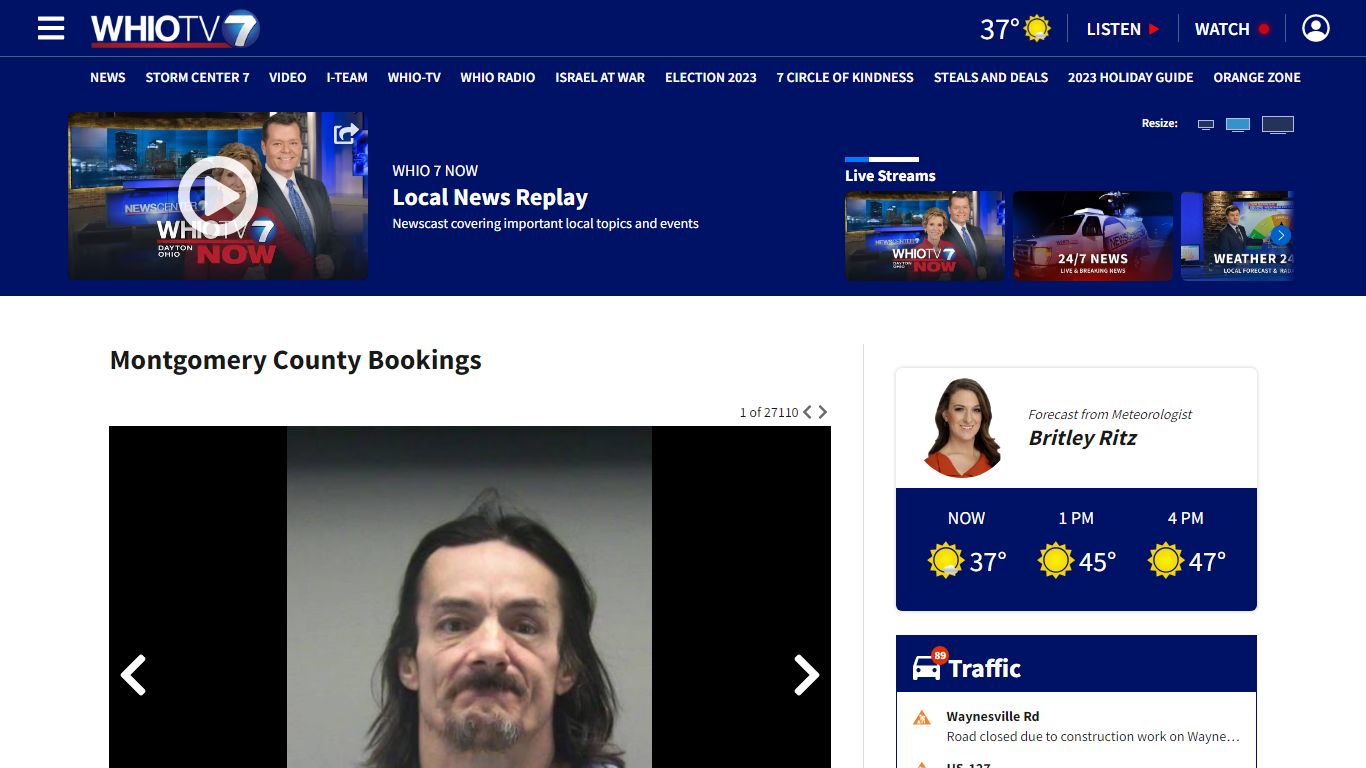Viewport: 1366px width, 768px height.
Task: Click the NOW forecast sun icon
Action: 946,561
